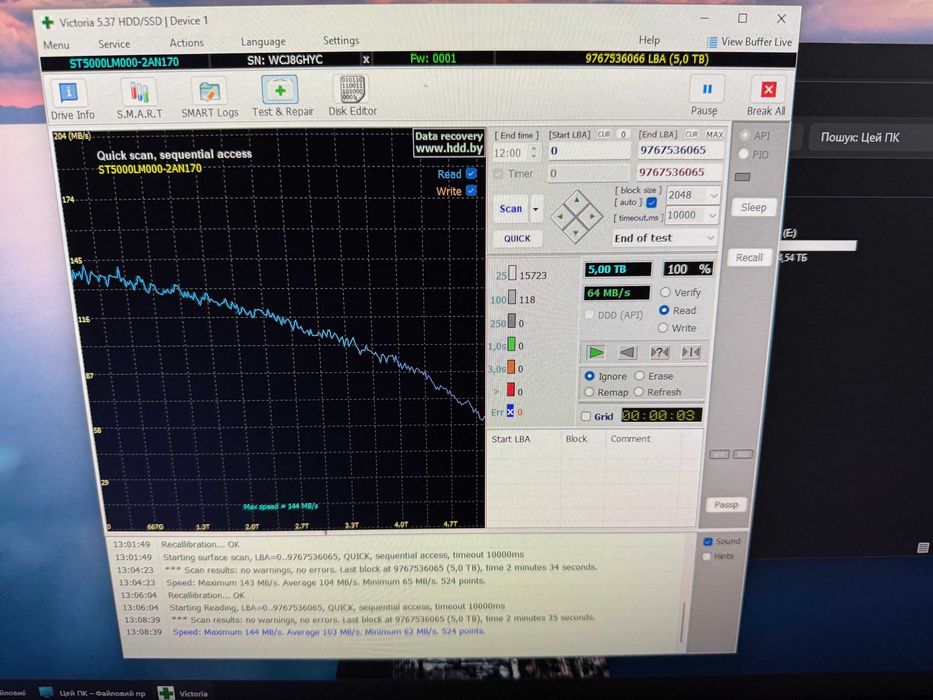Enable the Grid checkbox
The image size is (933, 700).
pos(586,416)
